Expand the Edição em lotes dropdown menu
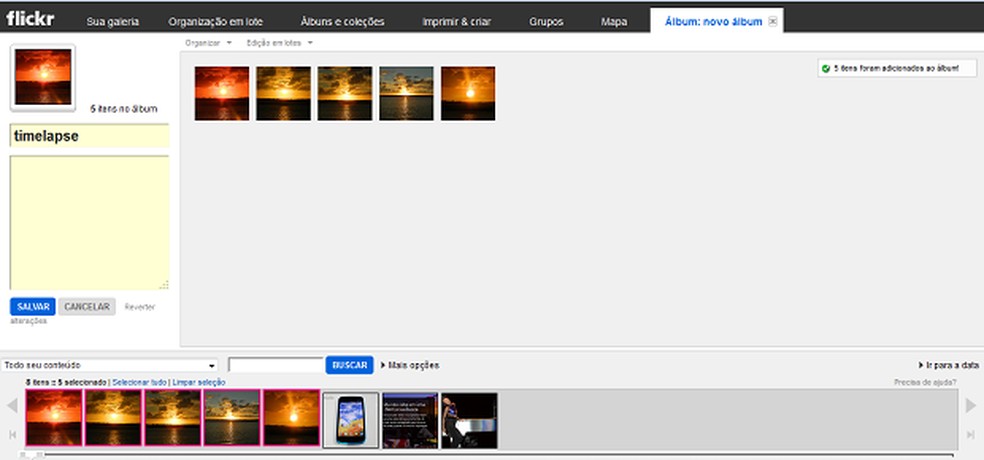This screenshot has width=984, height=460. tap(279, 43)
